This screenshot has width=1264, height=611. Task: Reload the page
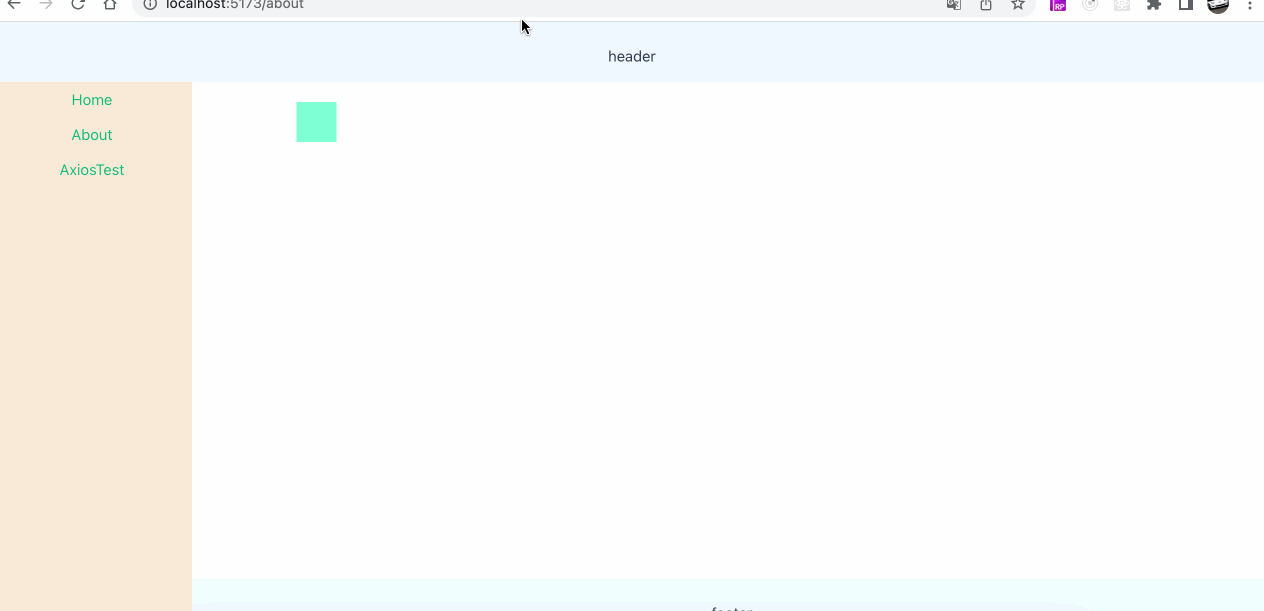coord(78,4)
